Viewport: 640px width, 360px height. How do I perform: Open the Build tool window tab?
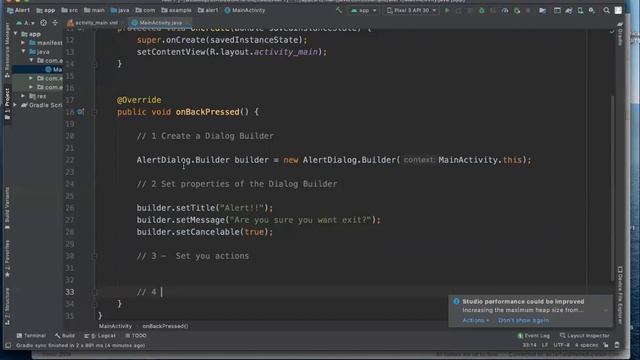[65, 336]
